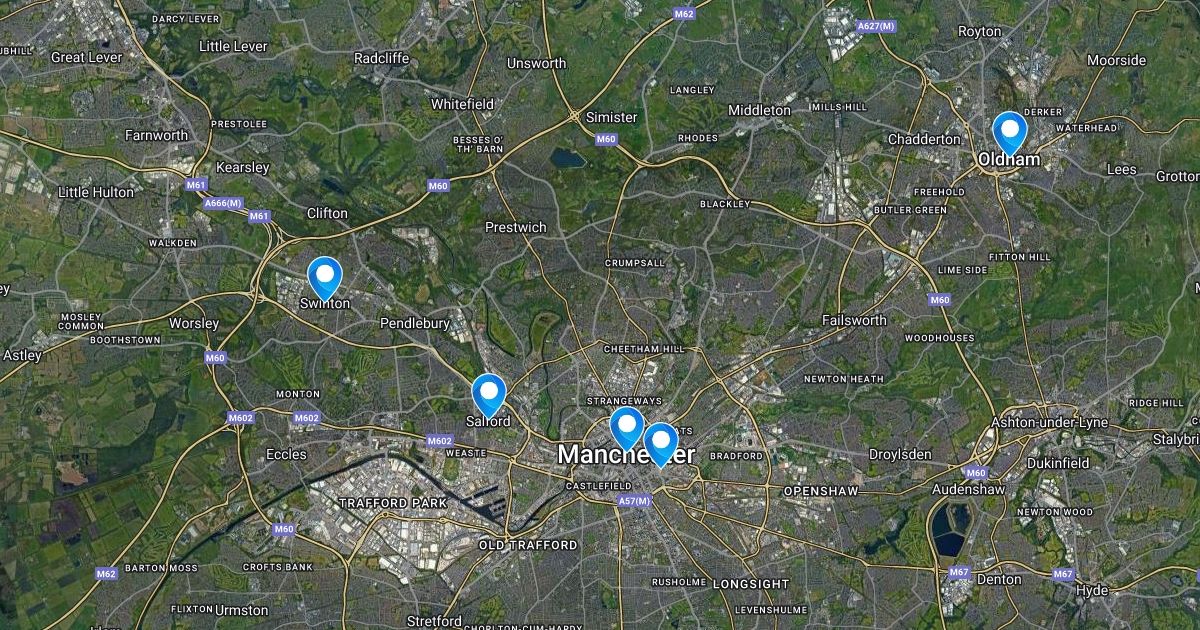This screenshot has height=630, width=1200.
Task: Click the Old Trafford label
Action: coord(528,545)
